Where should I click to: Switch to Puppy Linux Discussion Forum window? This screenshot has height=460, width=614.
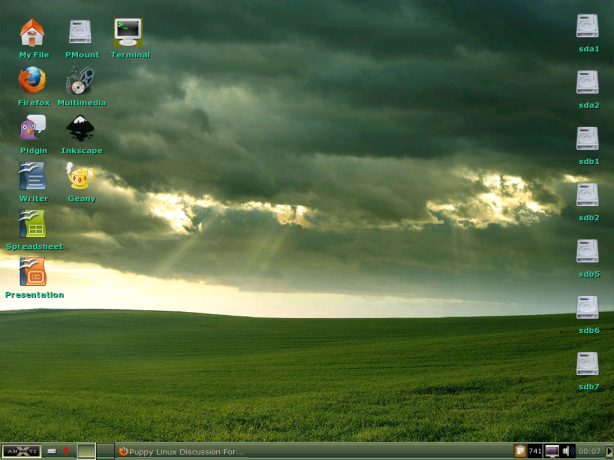(180, 451)
